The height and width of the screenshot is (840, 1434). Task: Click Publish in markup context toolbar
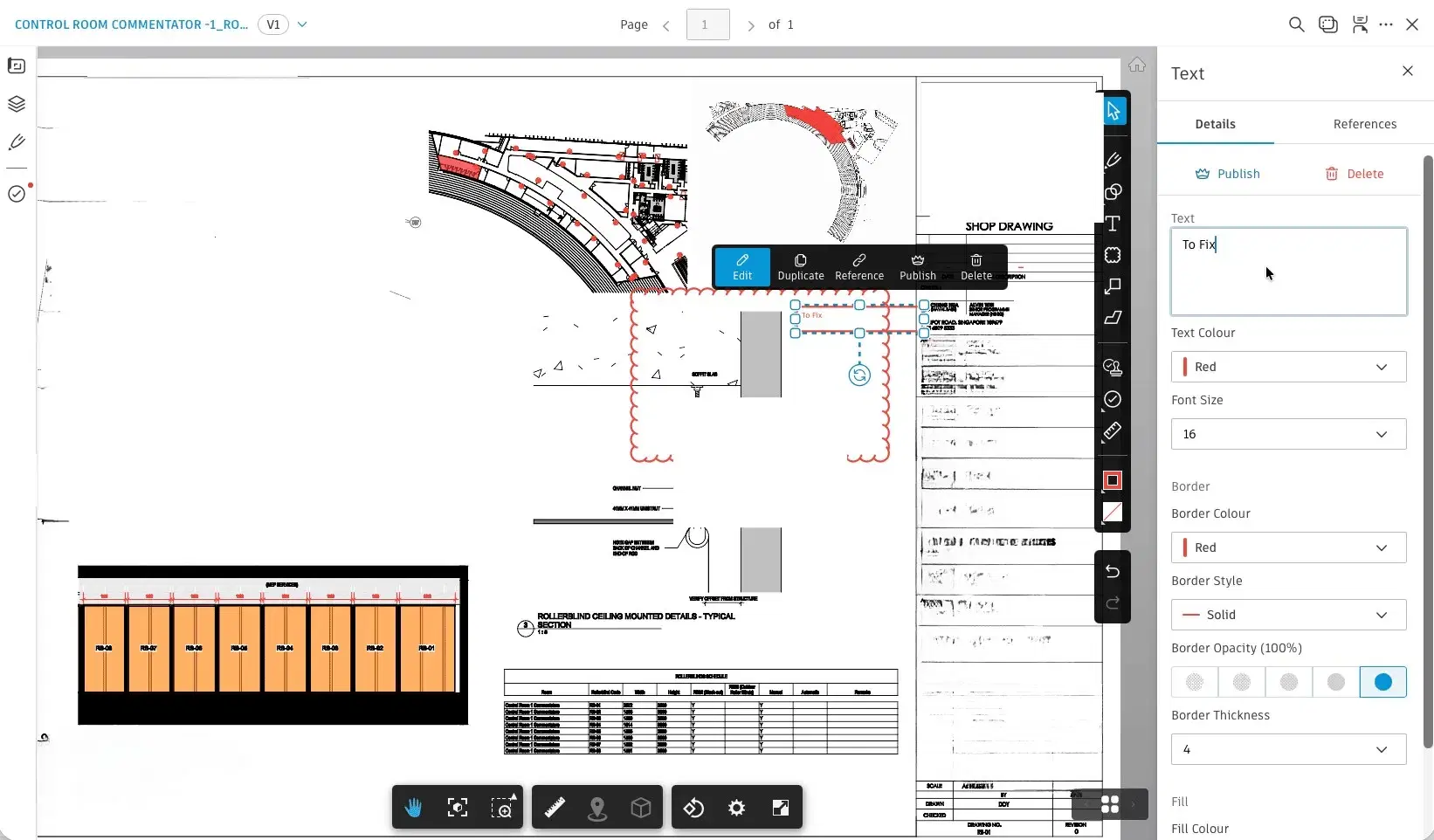pyautogui.click(x=918, y=267)
